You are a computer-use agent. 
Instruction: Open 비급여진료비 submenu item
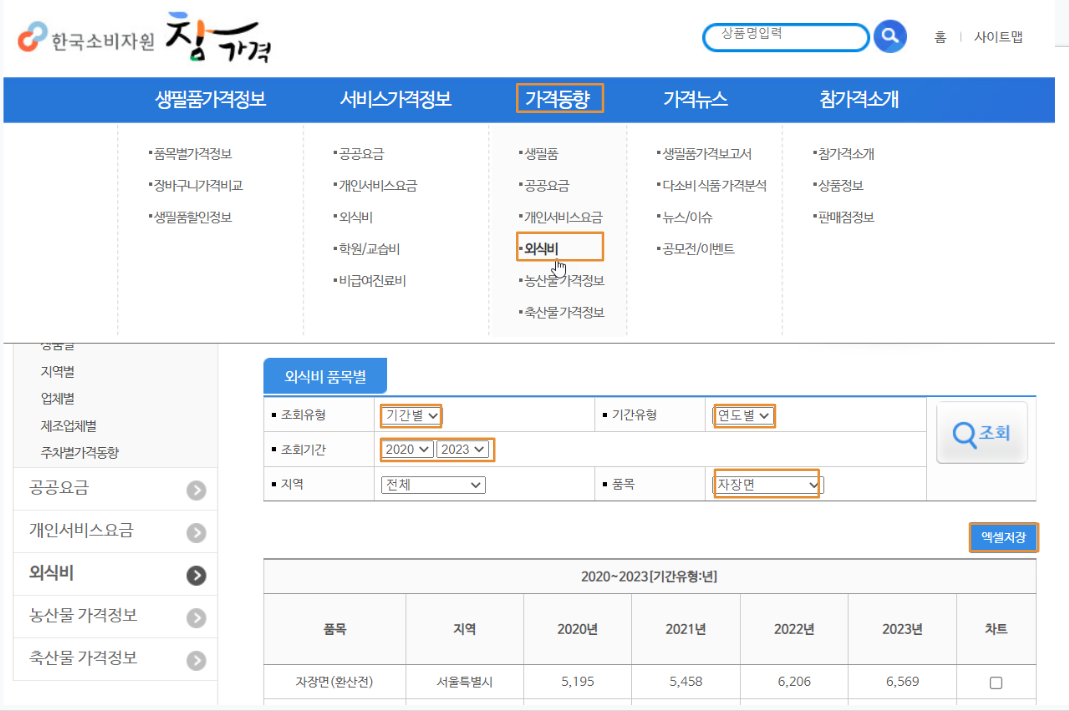coord(372,281)
